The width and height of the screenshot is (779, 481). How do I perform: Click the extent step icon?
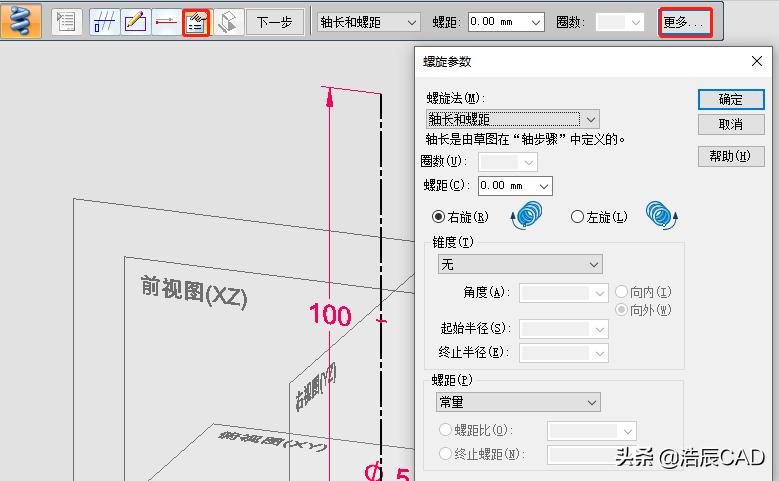pyautogui.click(x=229, y=22)
